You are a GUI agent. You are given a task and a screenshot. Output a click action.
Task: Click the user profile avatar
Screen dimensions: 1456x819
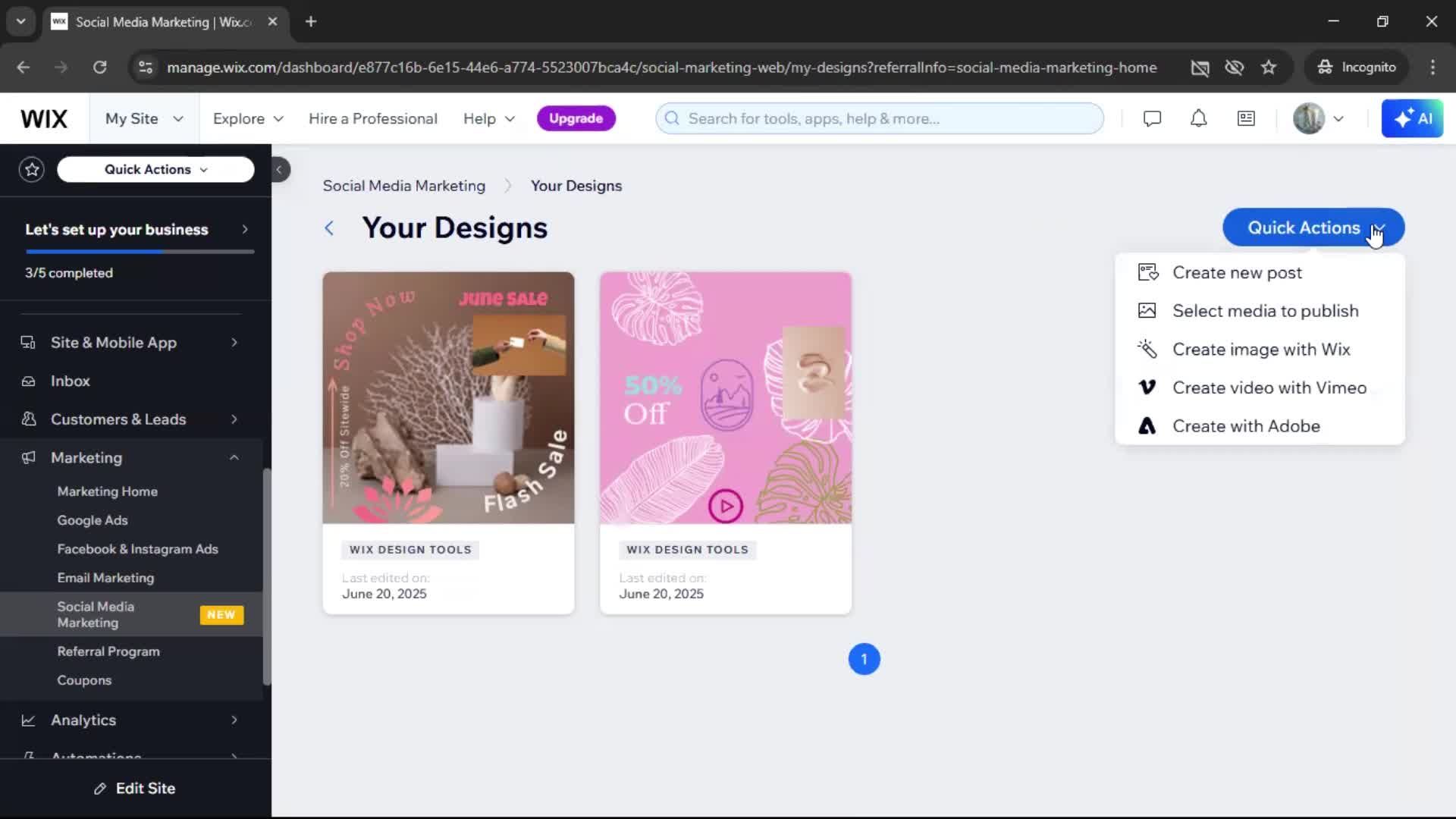pyautogui.click(x=1308, y=119)
